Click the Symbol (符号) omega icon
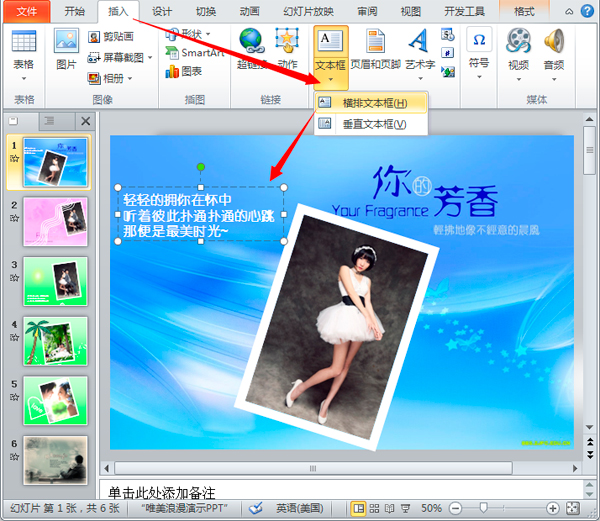Image resolution: width=600 pixels, height=521 pixels. pyautogui.click(x=479, y=39)
